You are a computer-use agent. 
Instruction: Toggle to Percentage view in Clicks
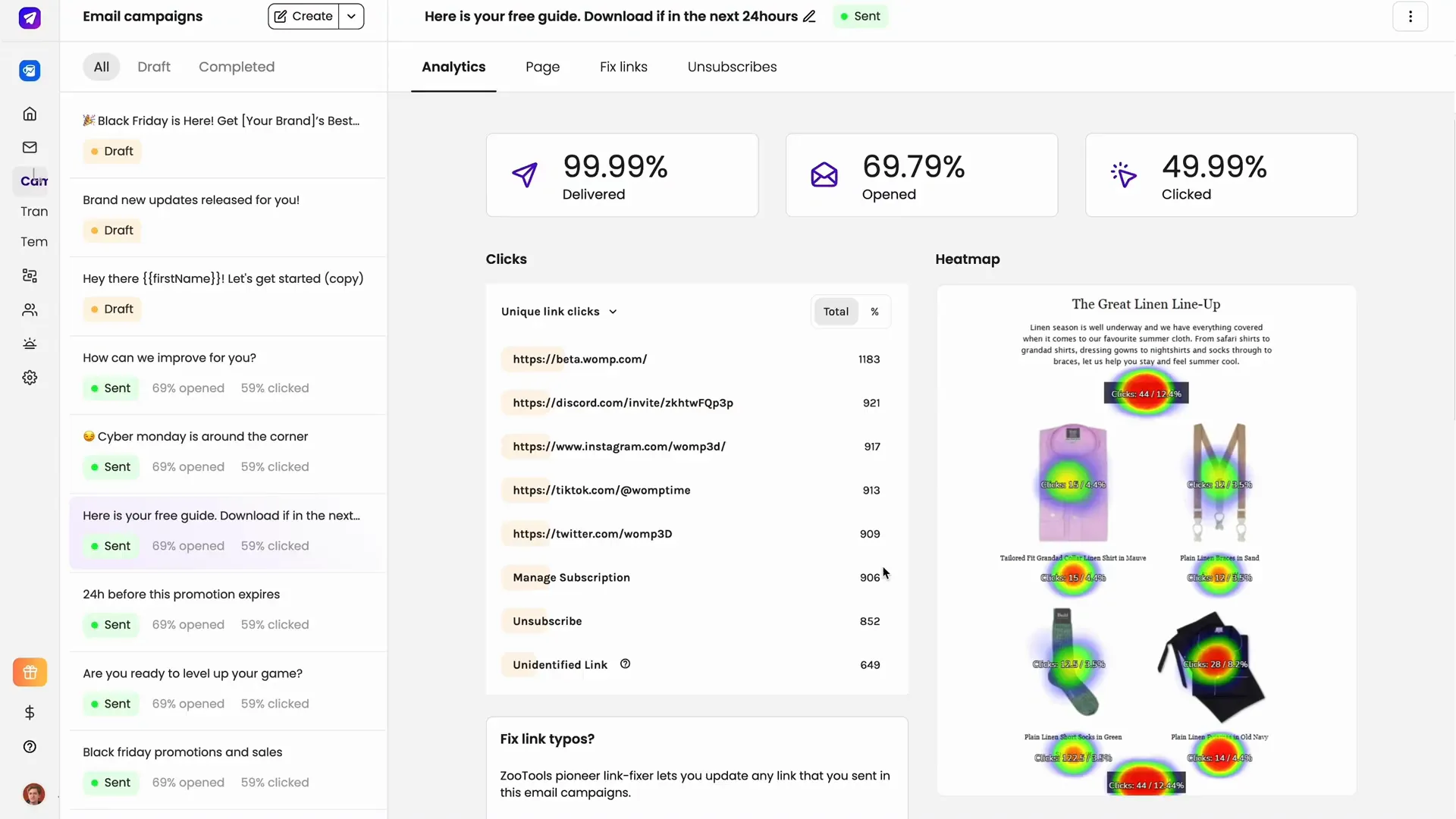875,311
